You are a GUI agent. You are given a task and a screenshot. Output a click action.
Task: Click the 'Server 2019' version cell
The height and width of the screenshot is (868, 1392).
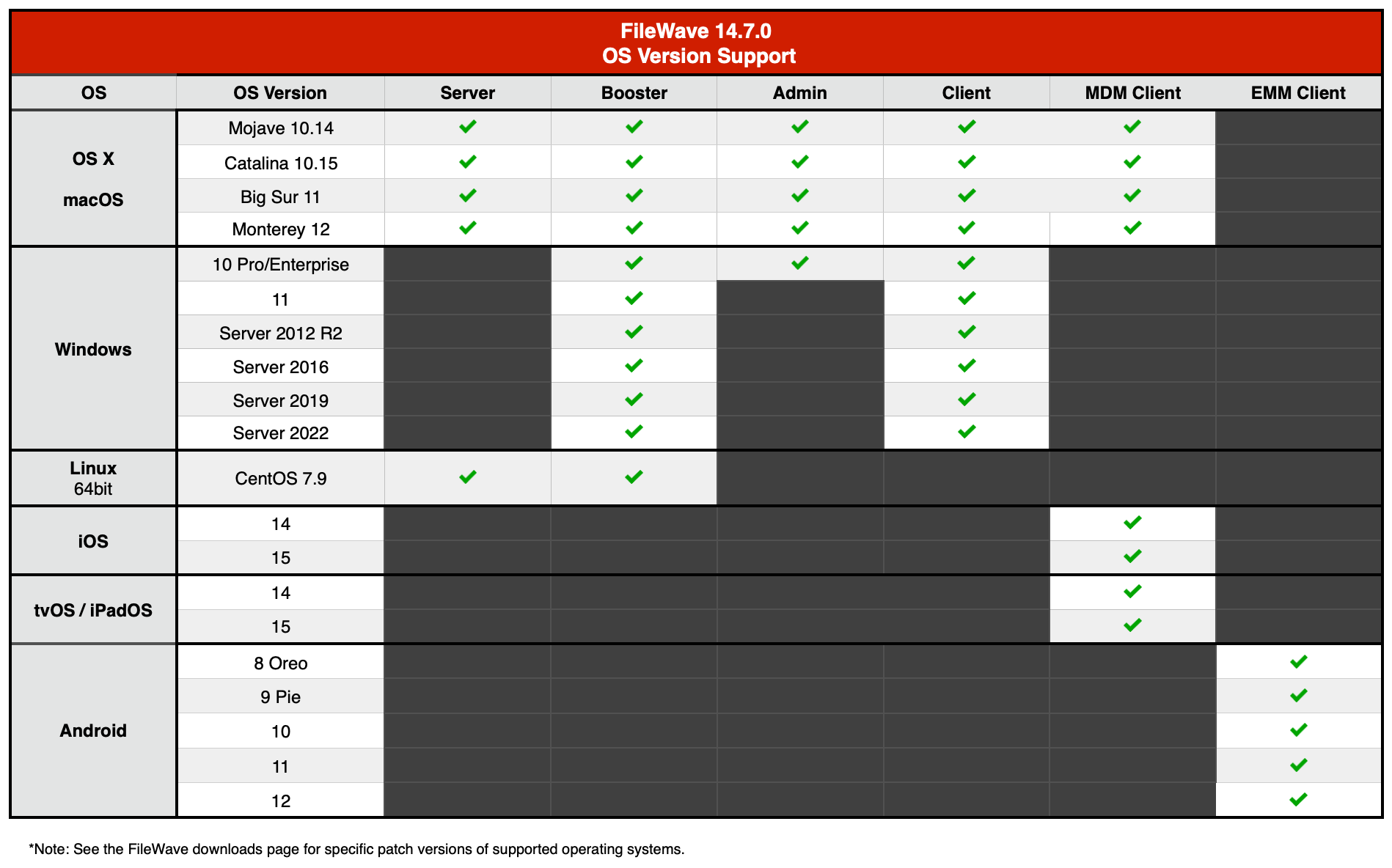281,401
